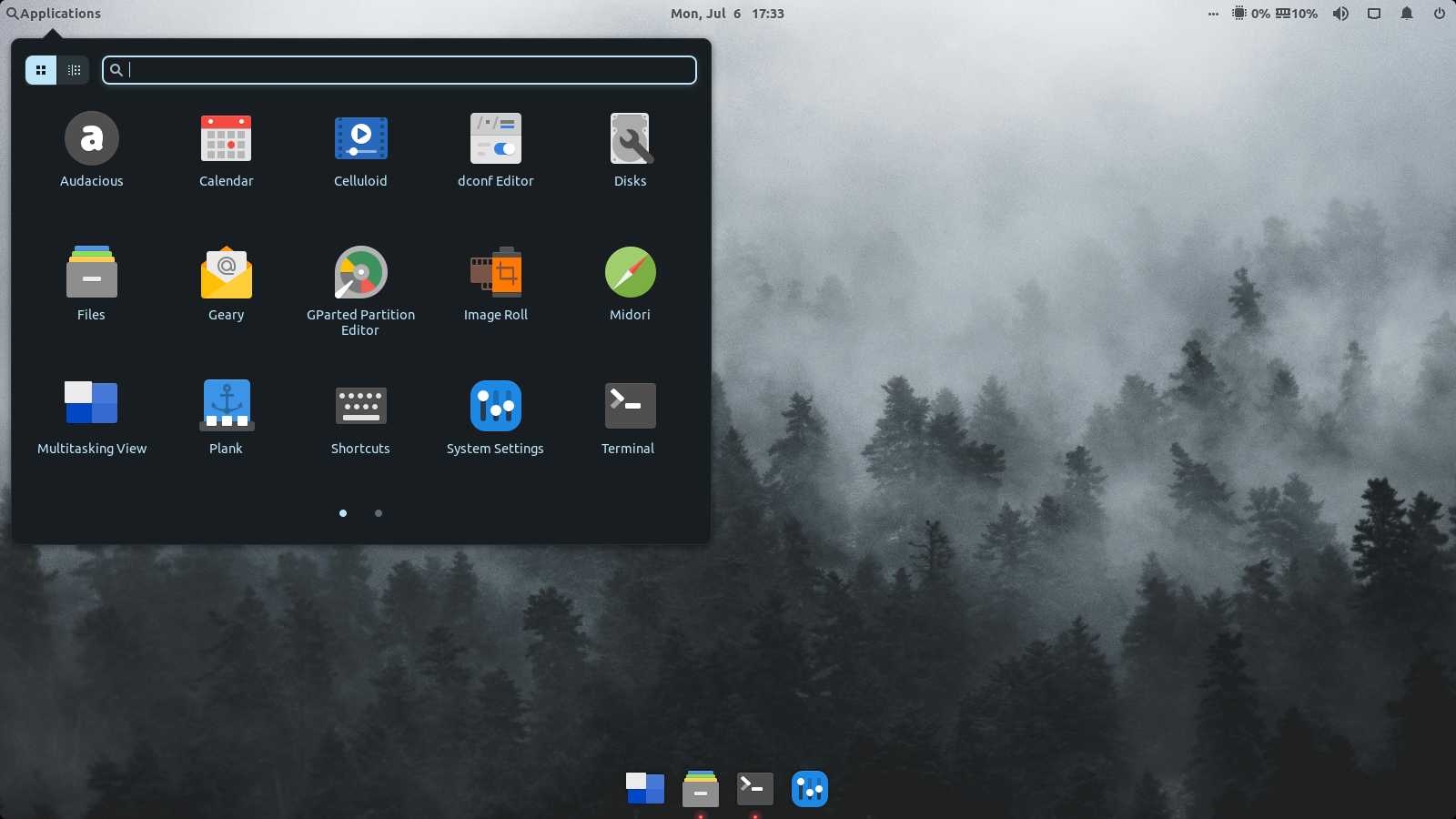Focus the application search field
The height and width of the screenshot is (819, 1456).
coord(399,70)
